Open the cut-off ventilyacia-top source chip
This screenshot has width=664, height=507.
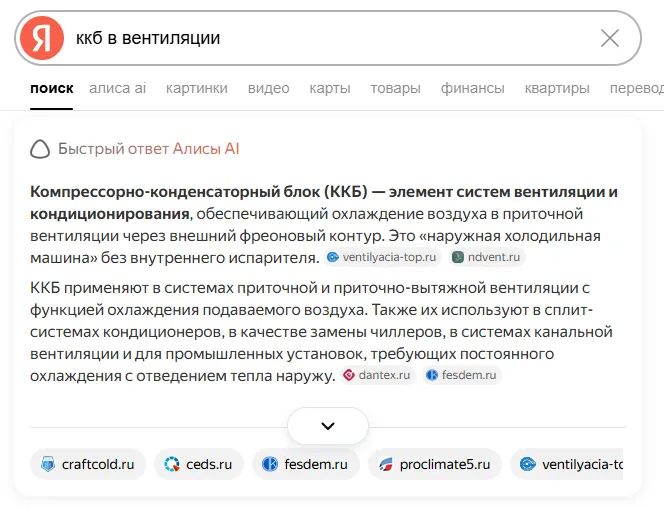pos(567,464)
